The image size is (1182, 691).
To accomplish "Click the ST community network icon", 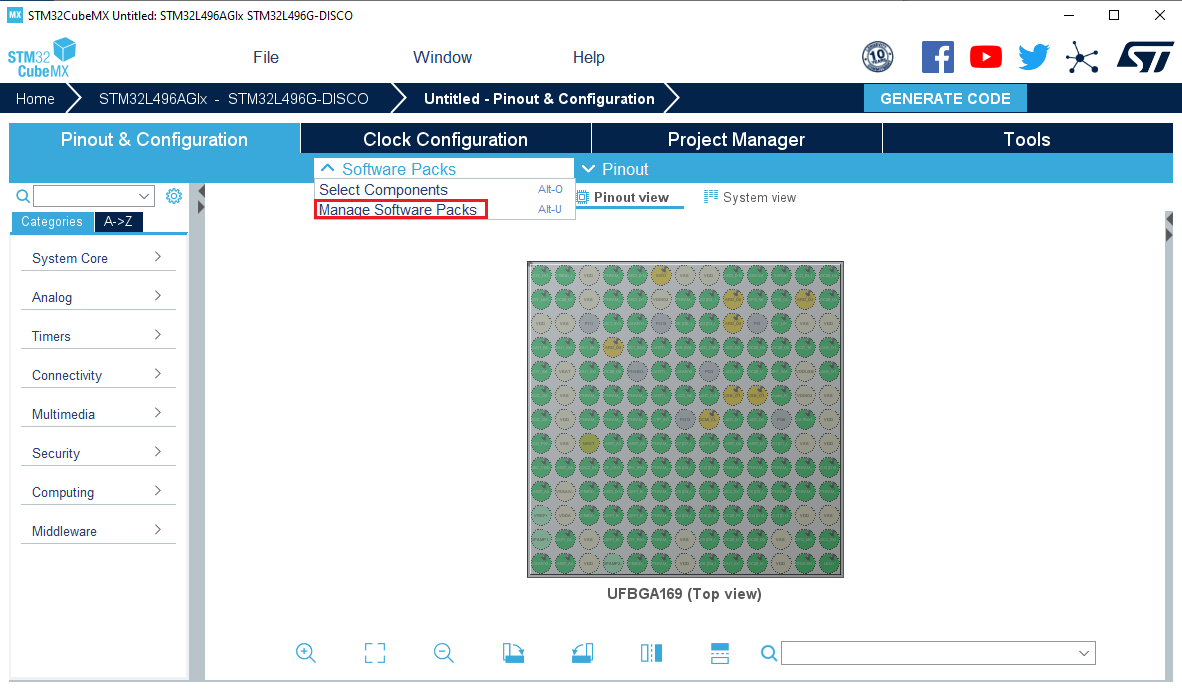I will point(1082,57).
